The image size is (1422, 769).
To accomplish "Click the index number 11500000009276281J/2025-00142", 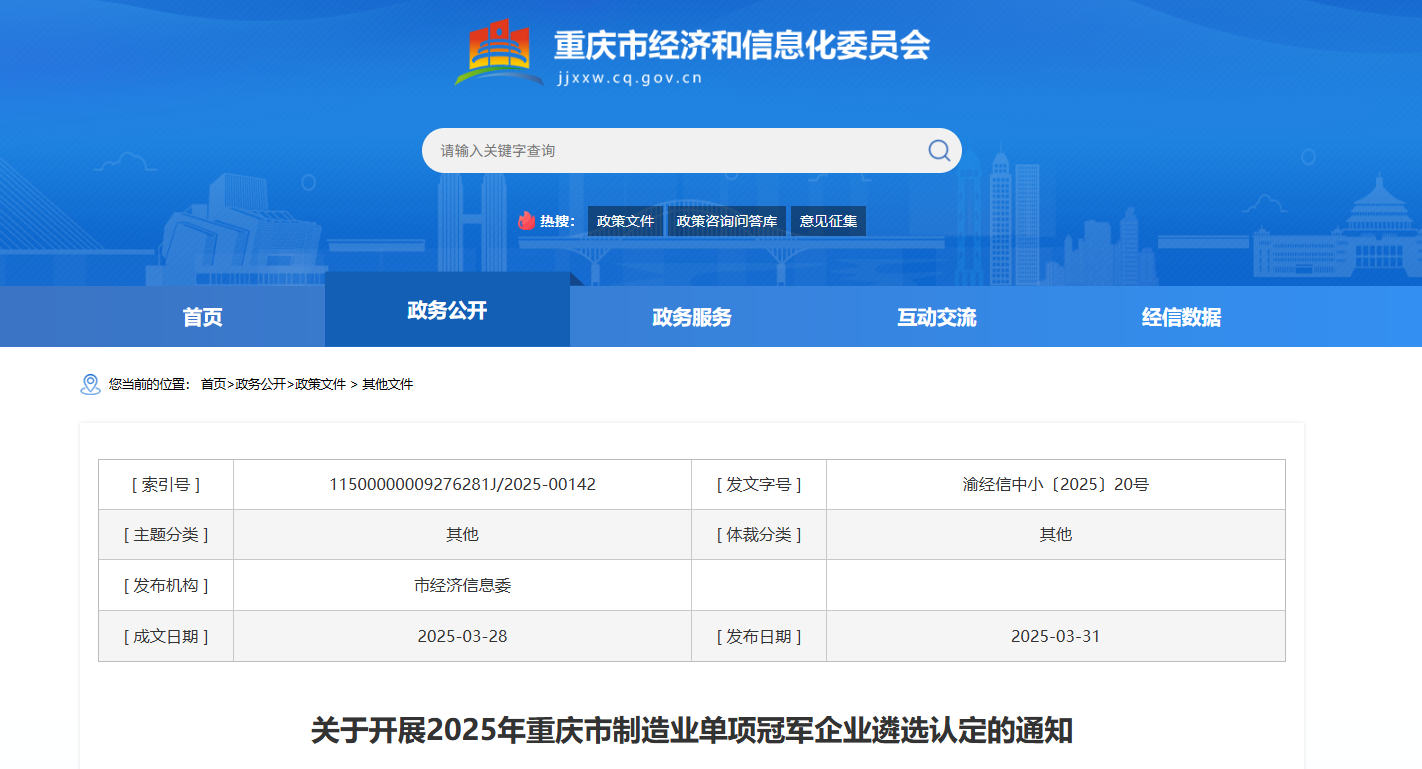I will click(462, 484).
